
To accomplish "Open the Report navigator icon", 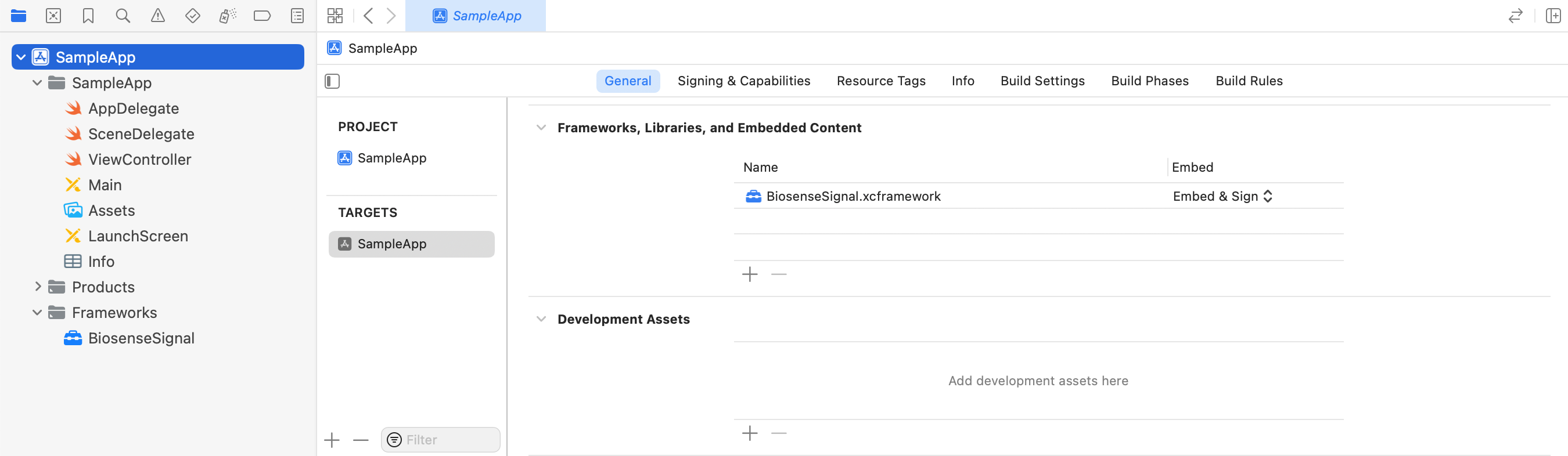I will click(x=297, y=16).
